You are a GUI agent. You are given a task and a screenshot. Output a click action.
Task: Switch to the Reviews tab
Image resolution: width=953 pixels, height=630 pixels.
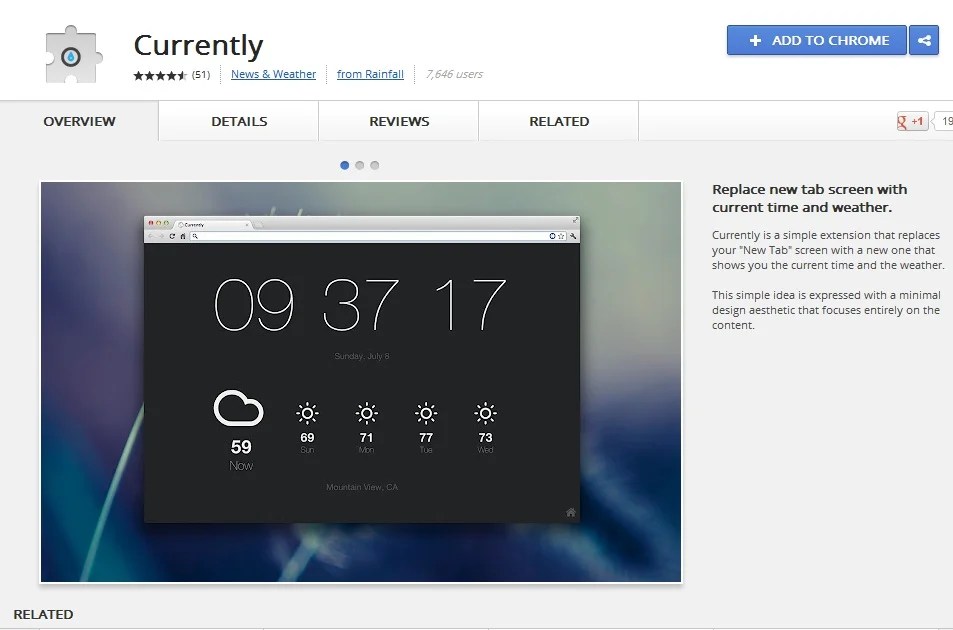point(399,121)
